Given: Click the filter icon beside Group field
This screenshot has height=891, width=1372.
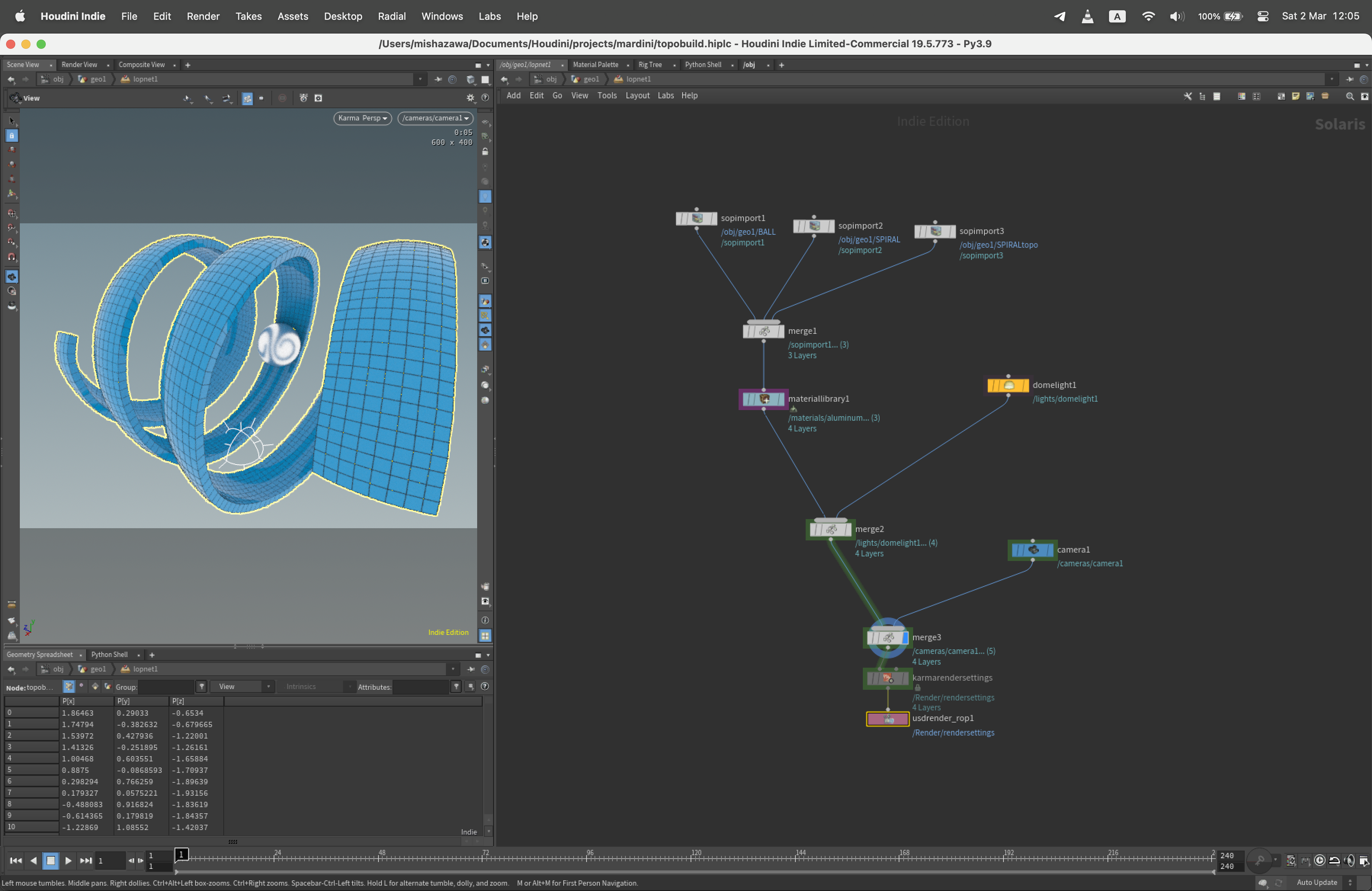Looking at the screenshot, I should [x=202, y=686].
